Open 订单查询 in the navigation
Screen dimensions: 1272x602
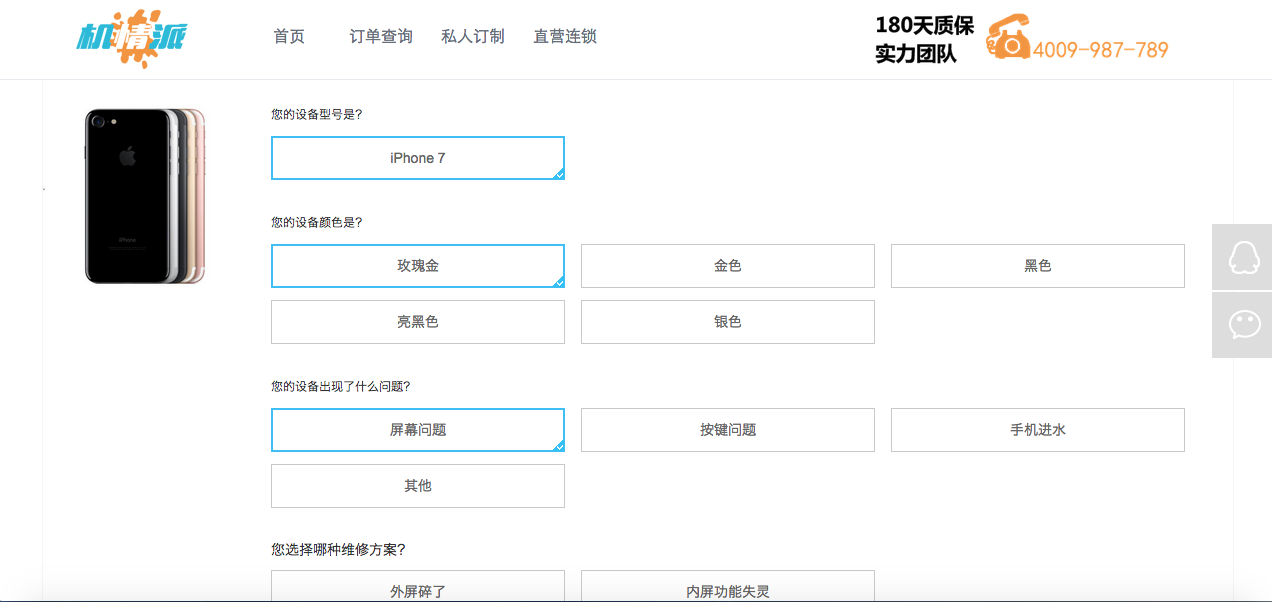(381, 37)
